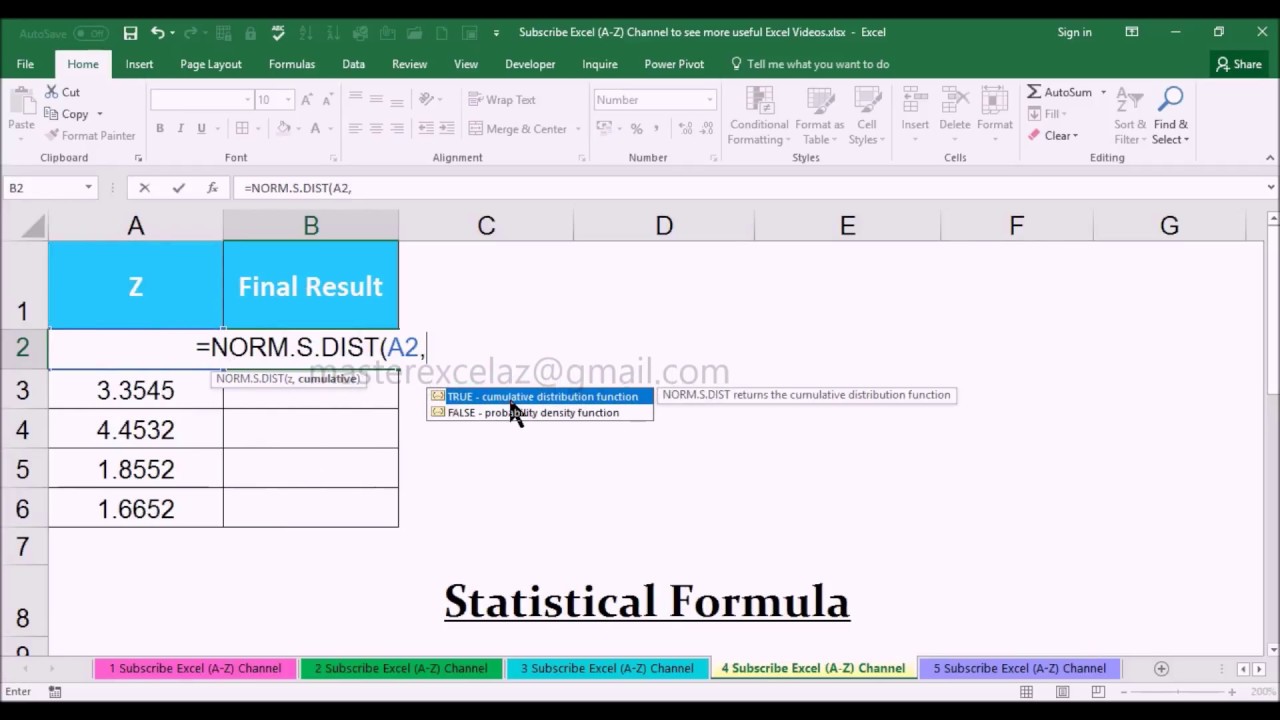Confirm formula with checkmark icon
1280x720 pixels.
click(178, 188)
